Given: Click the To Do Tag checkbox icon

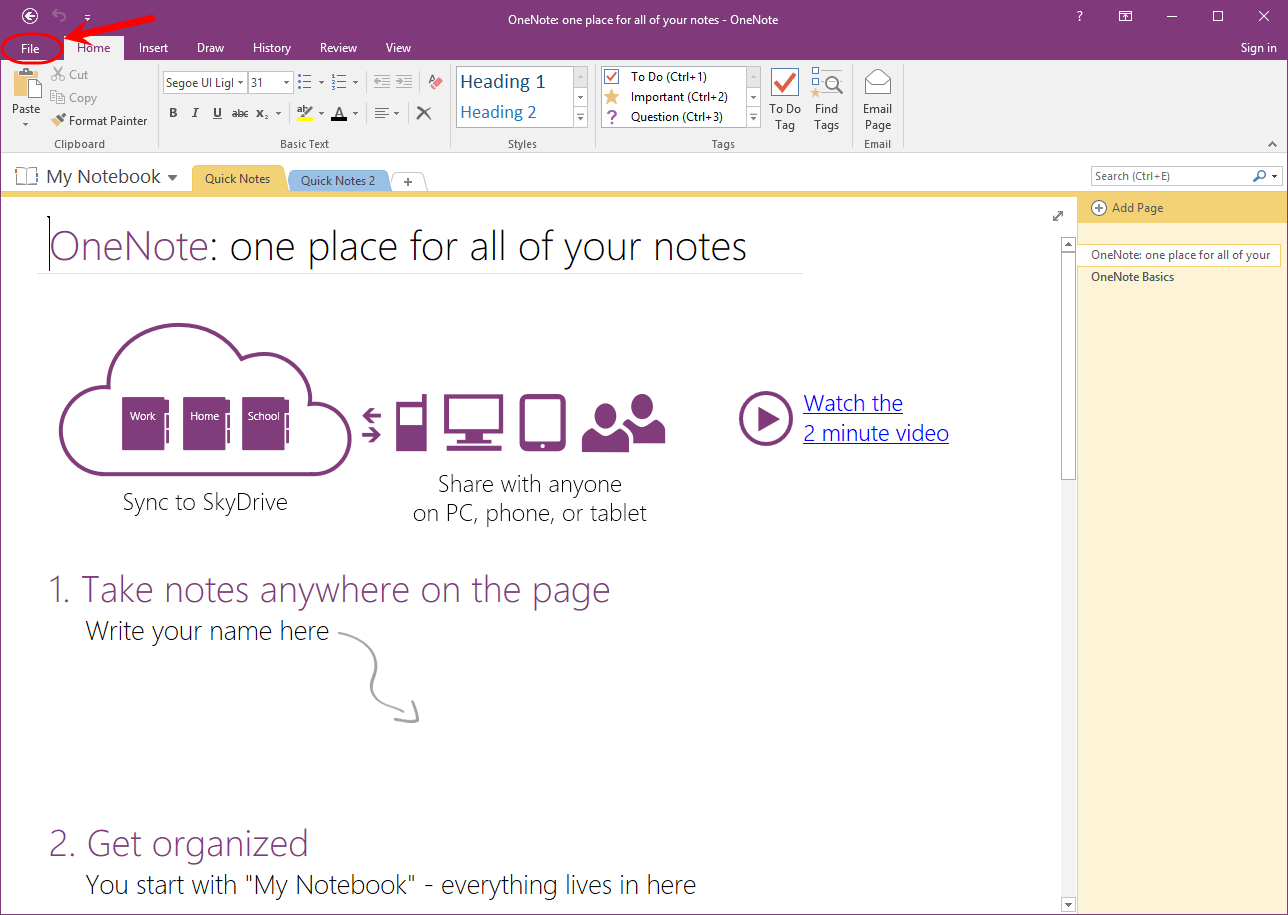Looking at the screenshot, I should coord(785,83).
